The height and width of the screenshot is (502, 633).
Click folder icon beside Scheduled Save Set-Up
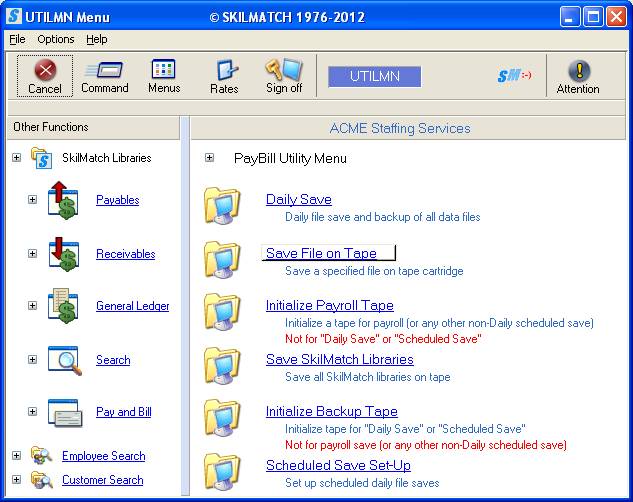[x=222, y=472]
